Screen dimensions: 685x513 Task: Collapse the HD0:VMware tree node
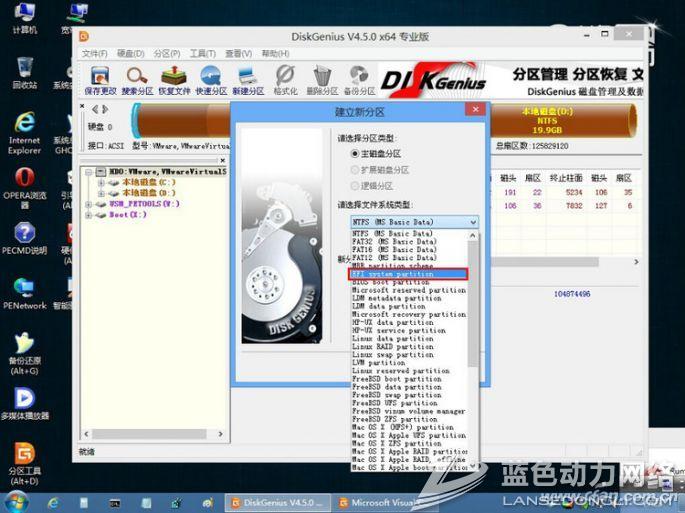(x=88, y=172)
